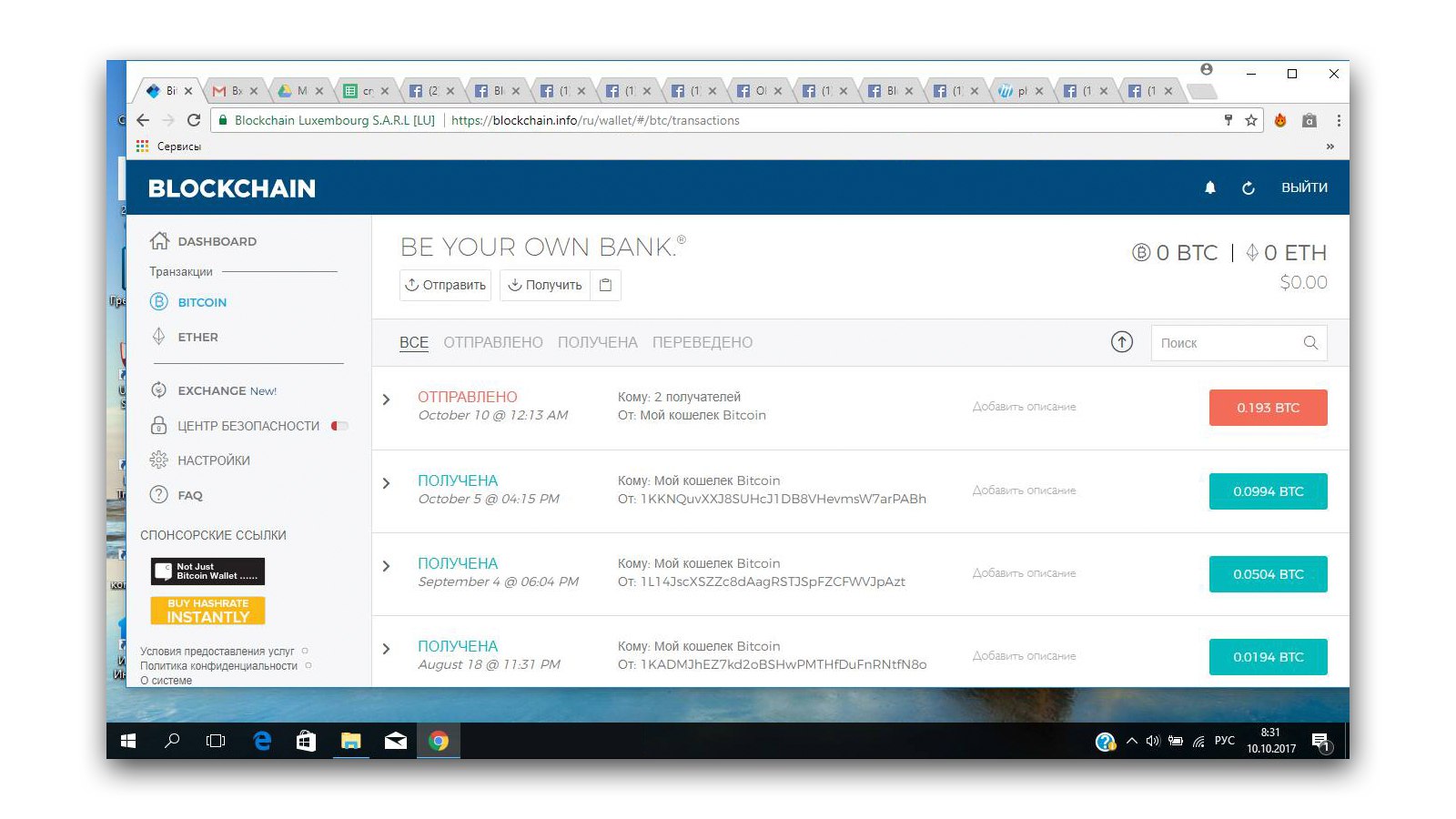Viewport: 1456px width, 819px height.
Task: Open the Dashboard home icon
Action: click(159, 241)
